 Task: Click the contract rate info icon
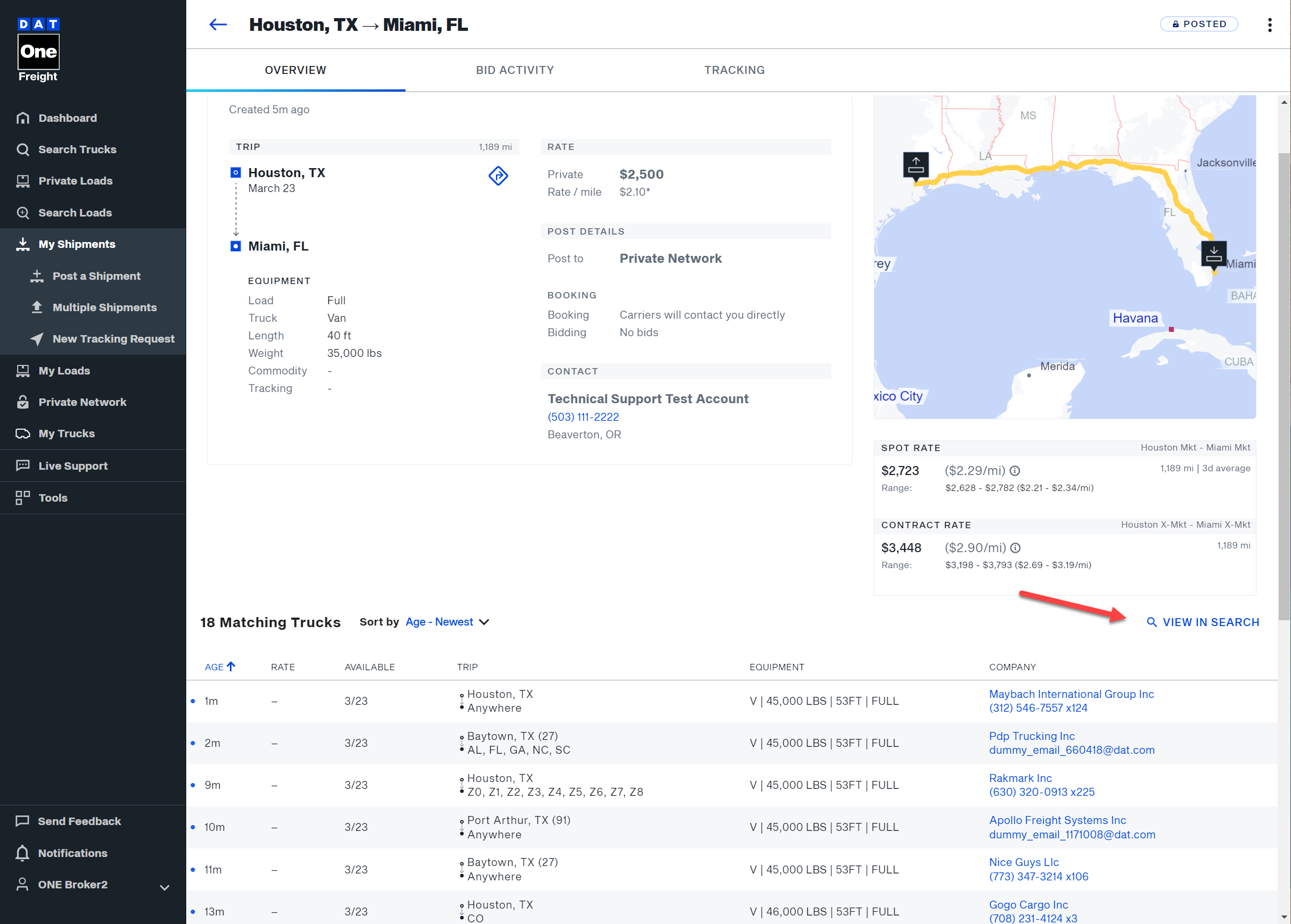tap(1015, 548)
